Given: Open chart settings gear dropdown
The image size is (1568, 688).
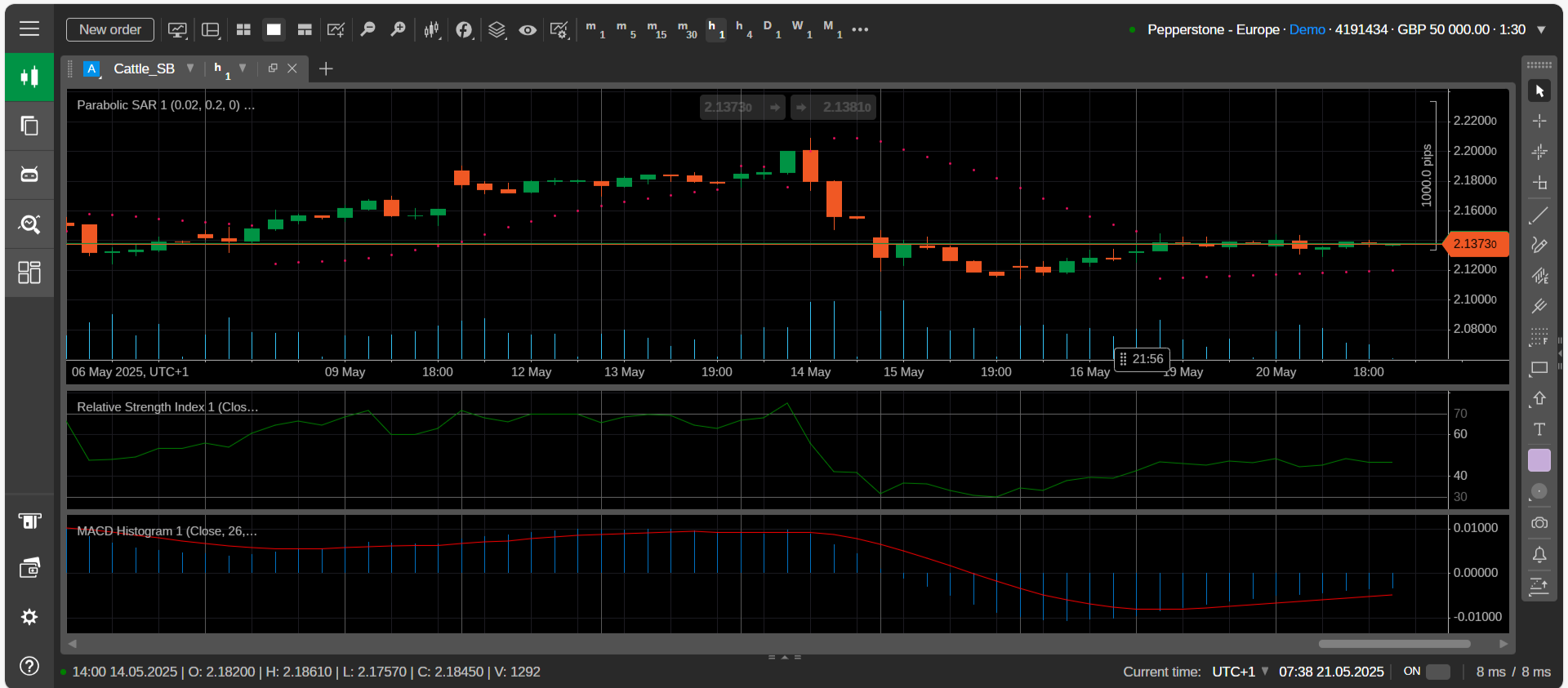Looking at the screenshot, I should coord(559,30).
